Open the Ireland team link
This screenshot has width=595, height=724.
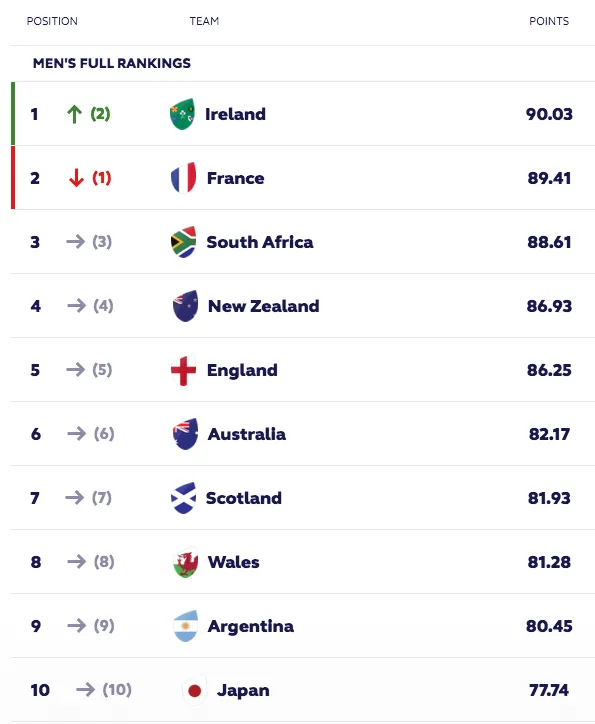click(x=235, y=114)
